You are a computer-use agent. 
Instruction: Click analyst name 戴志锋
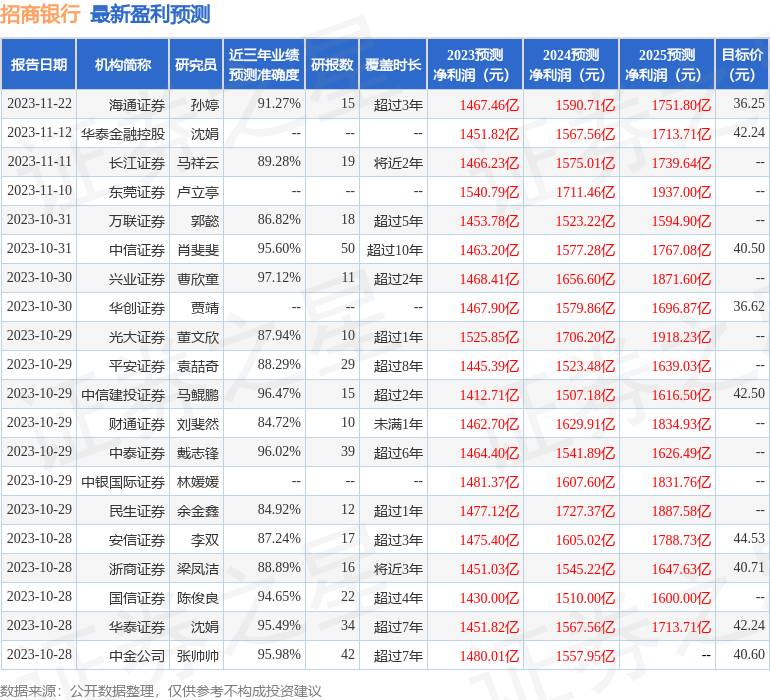pyautogui.click(x=198, y=452)
